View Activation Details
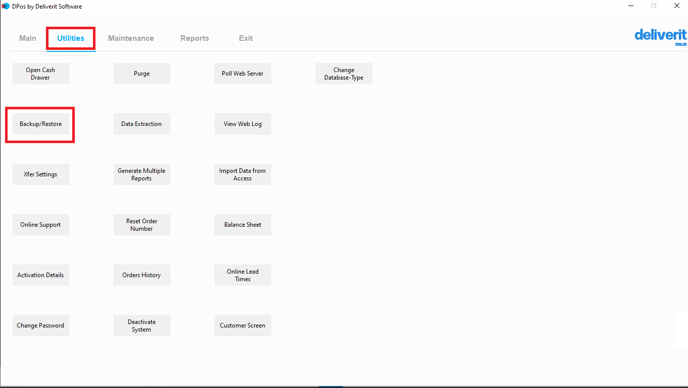The image size is (688, 388). pyautogui.click(x=40, y=275)
